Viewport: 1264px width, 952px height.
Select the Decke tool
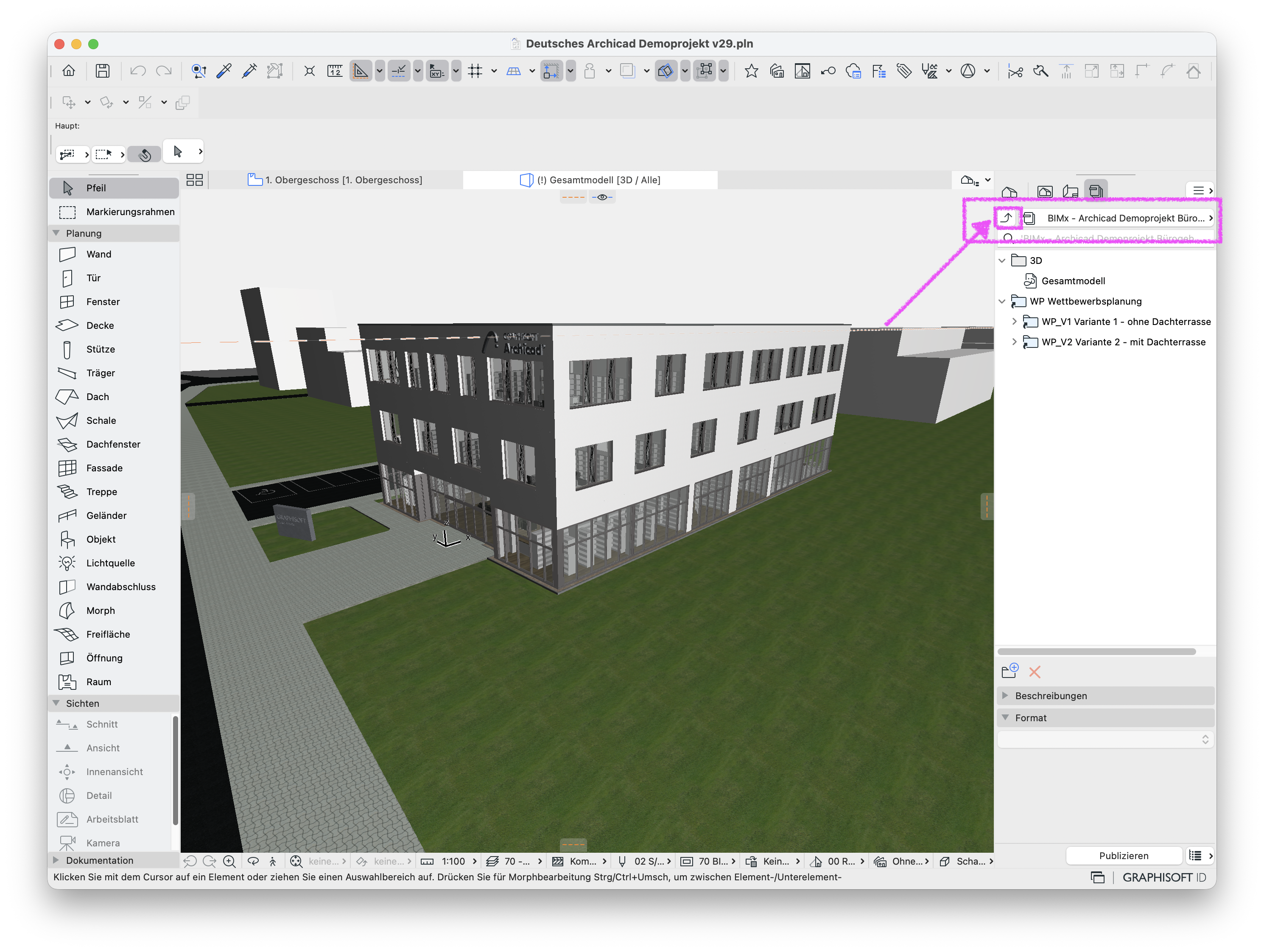(x=114, y=326)
